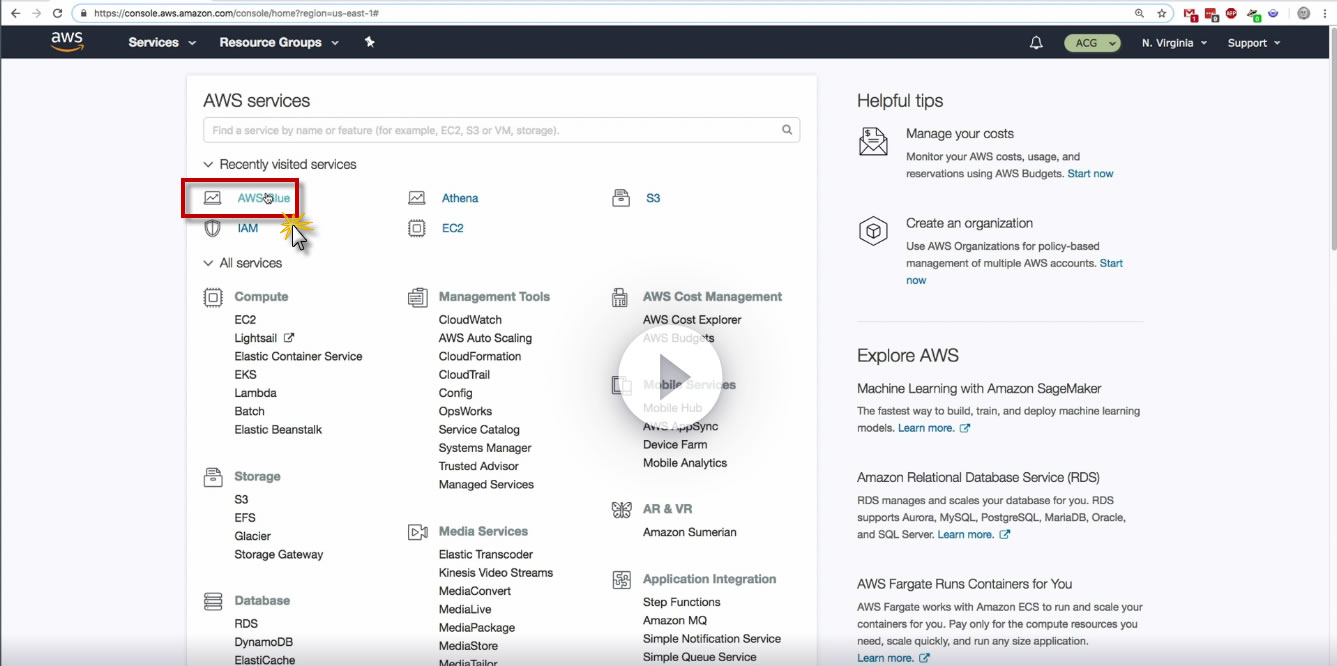Click the search magnifier in services box
This screenshot has width=1337, height=666.
[x=787, y=130]
